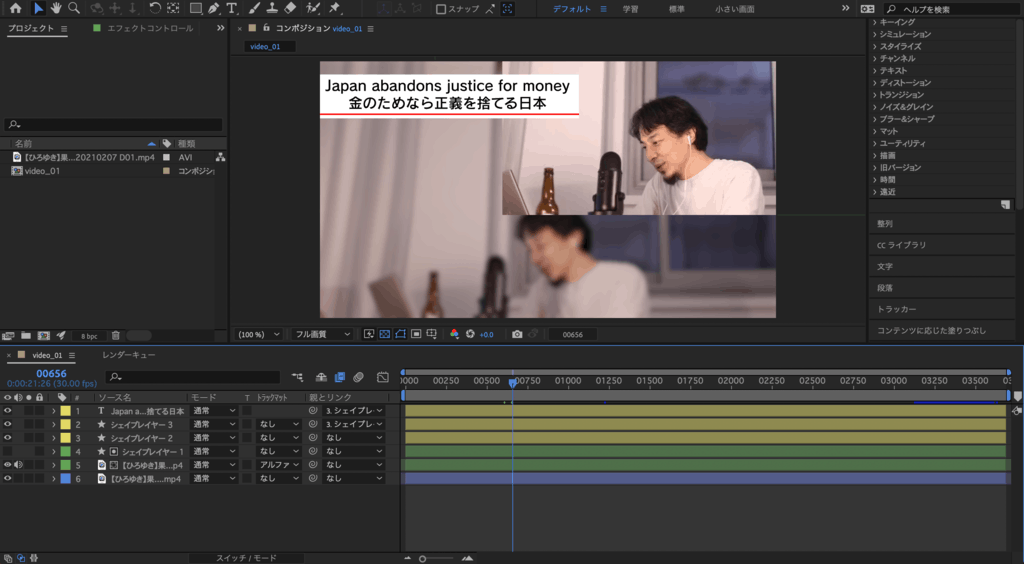Toggle the shy layers switch in the timeline

point(321,377)
